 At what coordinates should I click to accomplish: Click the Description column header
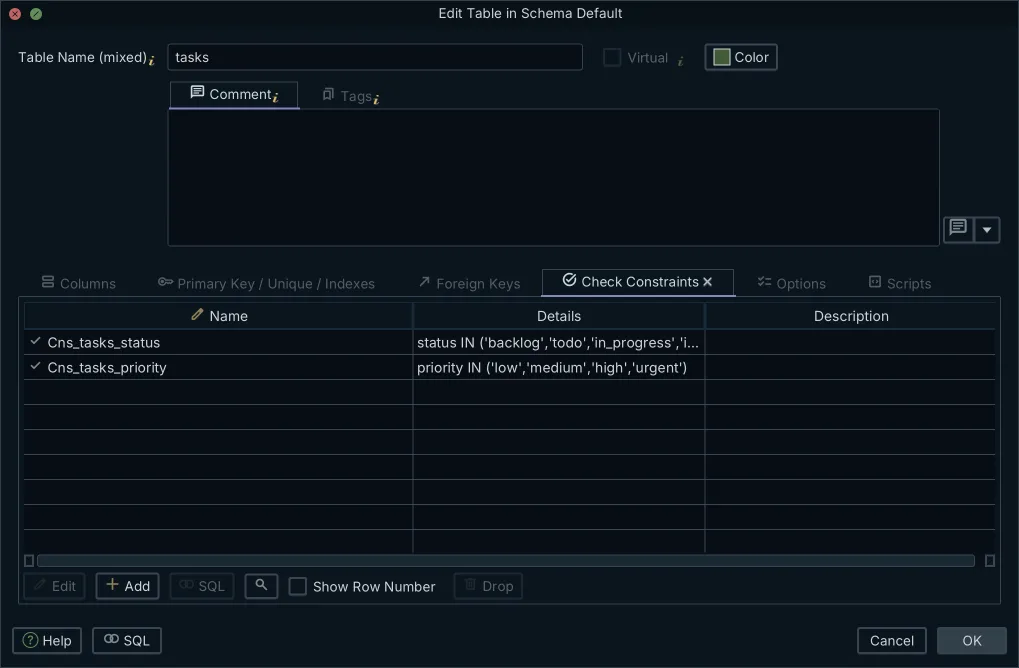850,316
